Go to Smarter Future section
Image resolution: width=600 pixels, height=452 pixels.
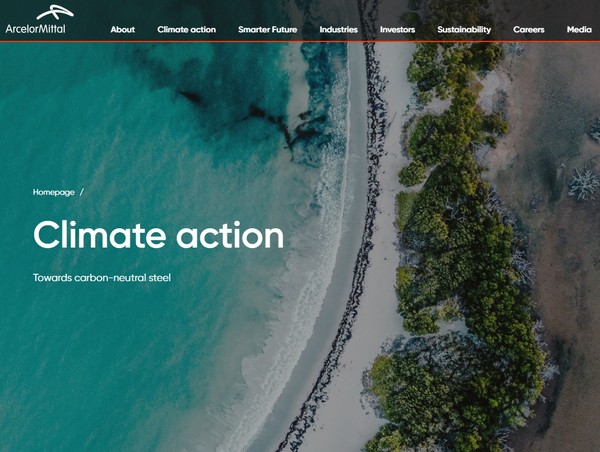(267, 29)
